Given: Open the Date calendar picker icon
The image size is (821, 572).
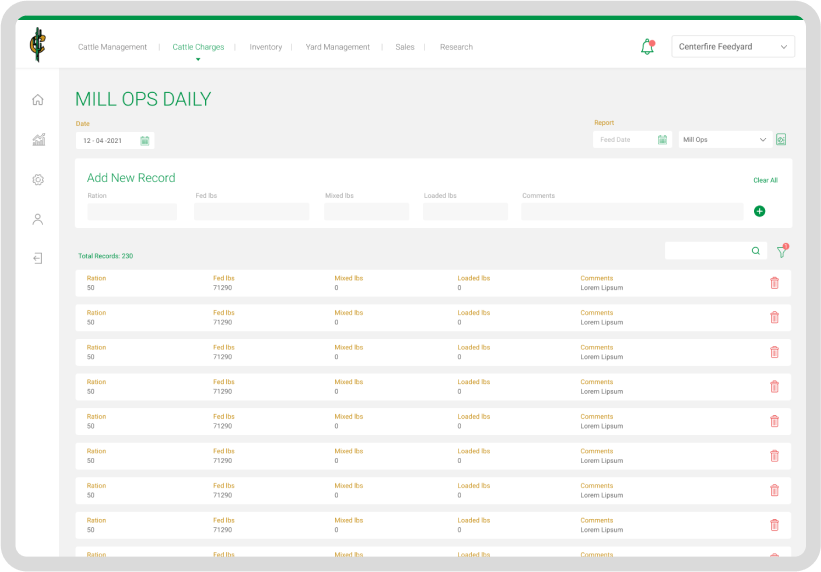Looking at the screenshot, I should tap(145, 141).
